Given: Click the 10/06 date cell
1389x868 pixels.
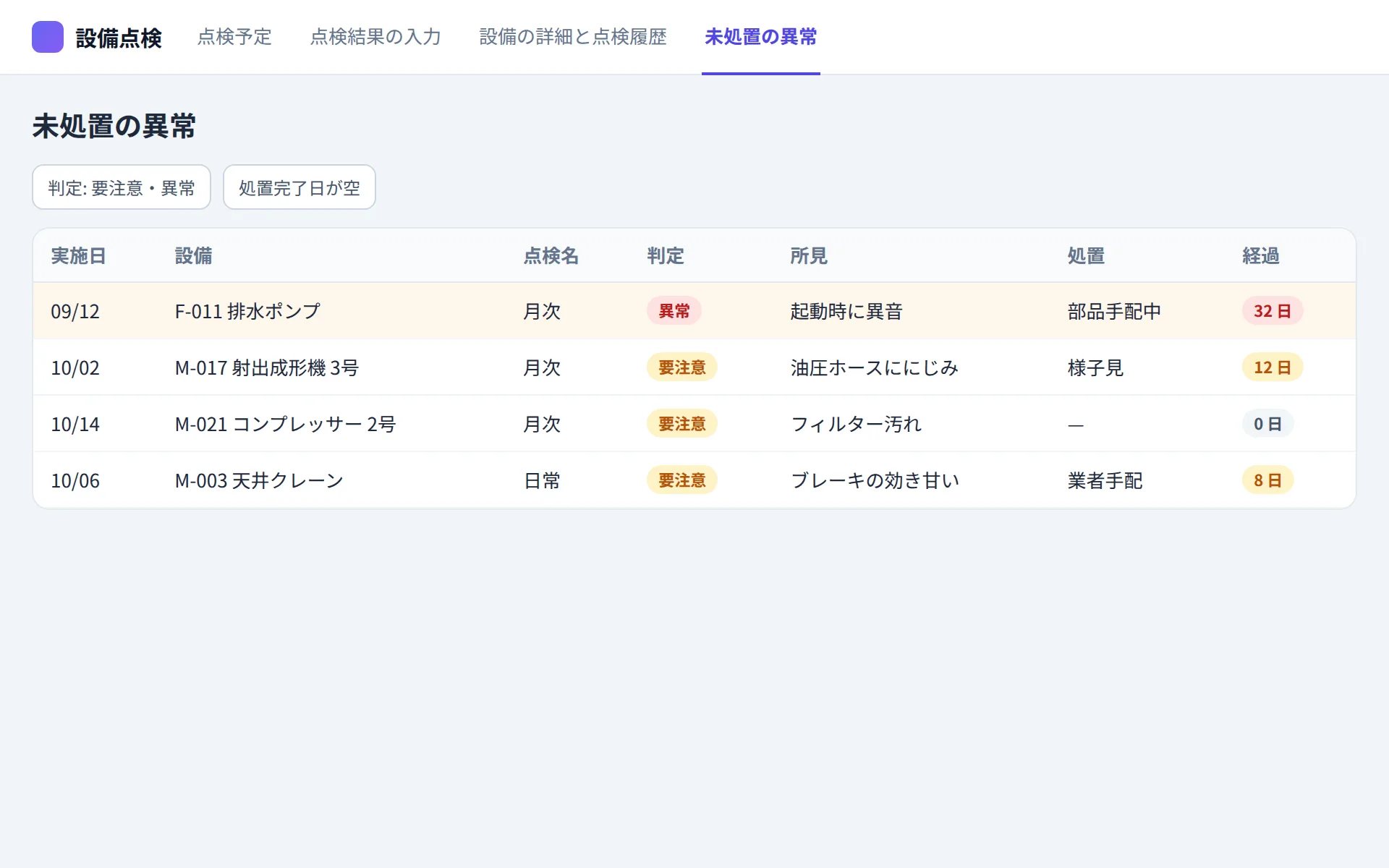Looking at the screenshot, I should [x=75, y=480].
